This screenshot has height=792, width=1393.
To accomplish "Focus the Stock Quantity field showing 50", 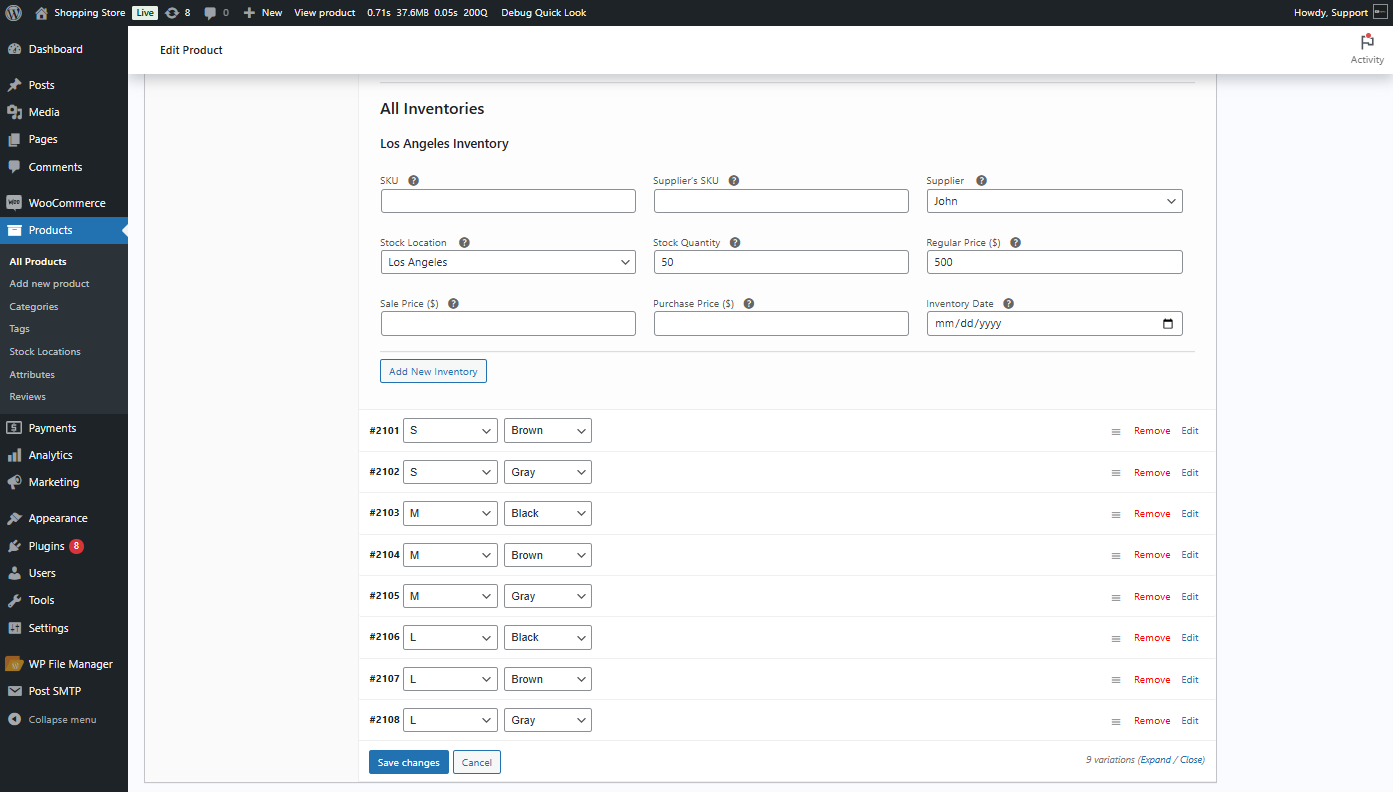I will (781, 262).
